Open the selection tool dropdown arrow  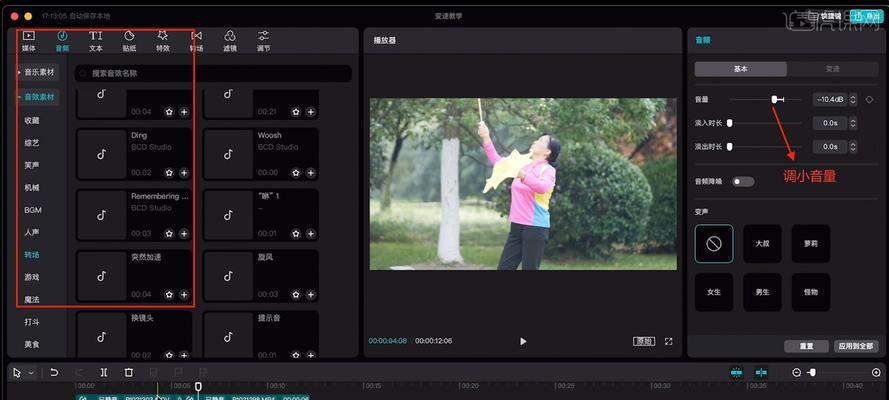pyautogui.click(x=31, y=373)
